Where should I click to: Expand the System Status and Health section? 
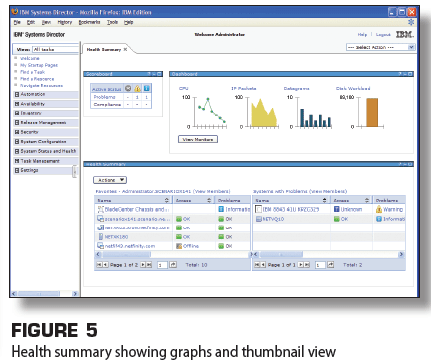pyautogui.click(x=17, y=151)
